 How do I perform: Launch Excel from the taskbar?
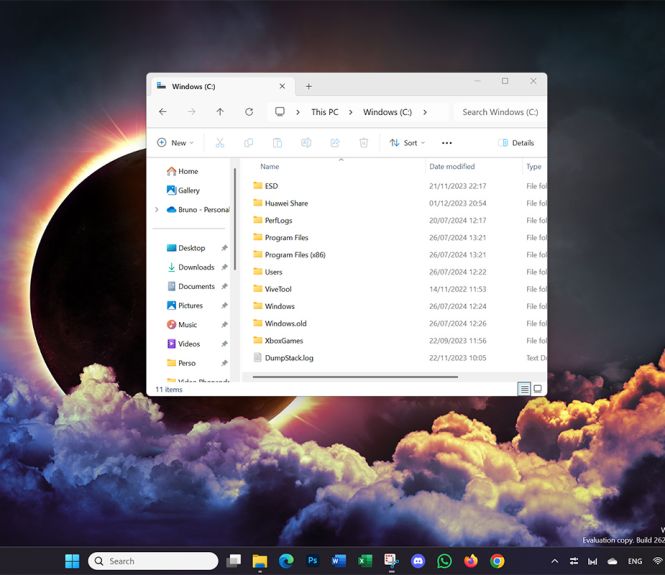[365, 561]
